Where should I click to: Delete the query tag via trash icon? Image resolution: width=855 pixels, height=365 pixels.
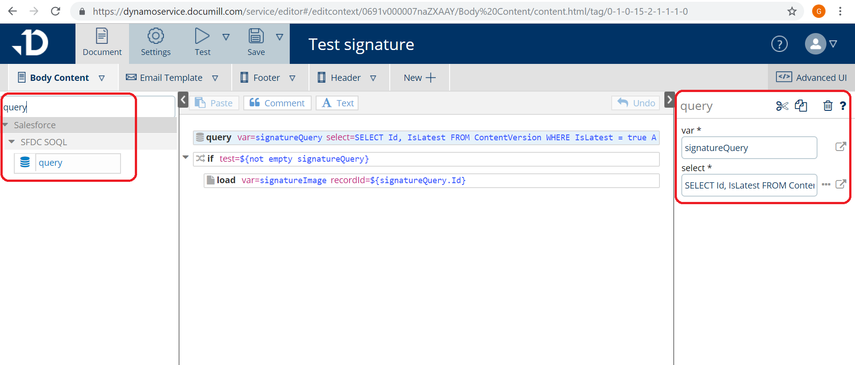tap(827, 106)
